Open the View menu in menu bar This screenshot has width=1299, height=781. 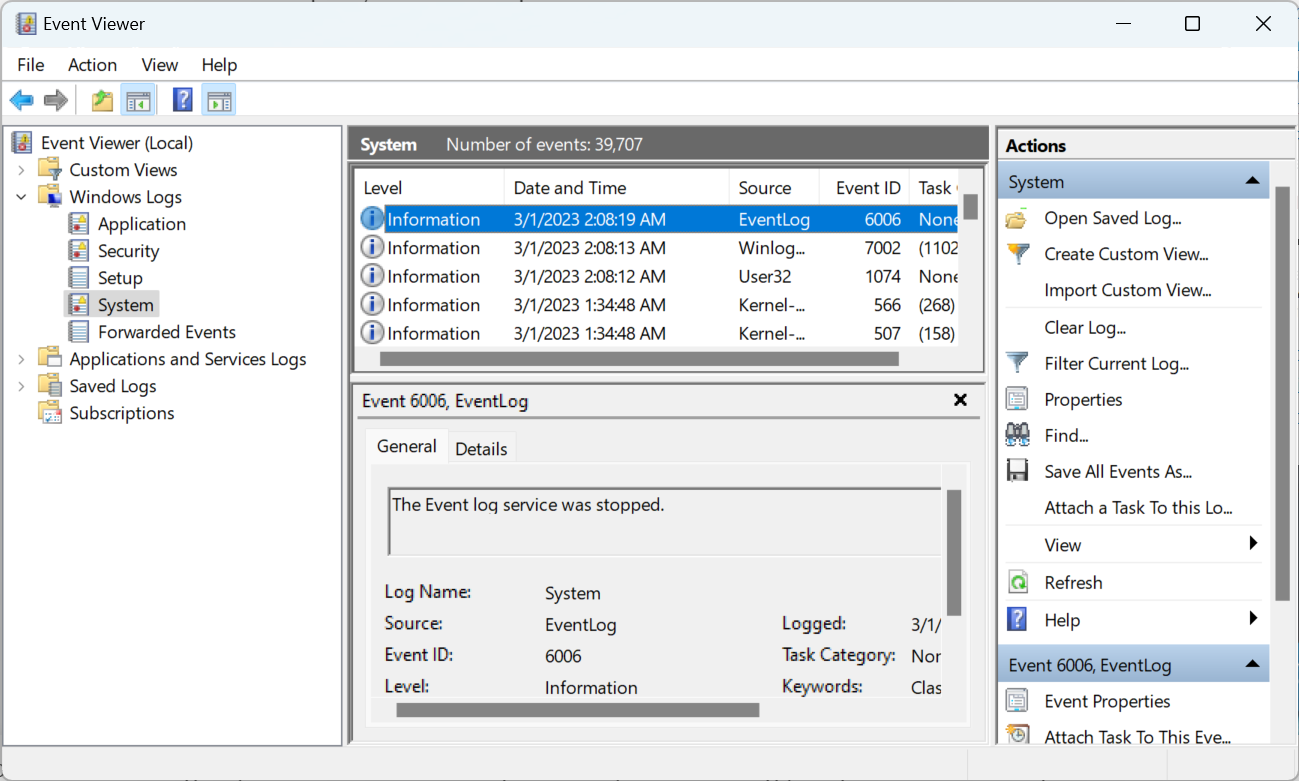tap(160, 65)
